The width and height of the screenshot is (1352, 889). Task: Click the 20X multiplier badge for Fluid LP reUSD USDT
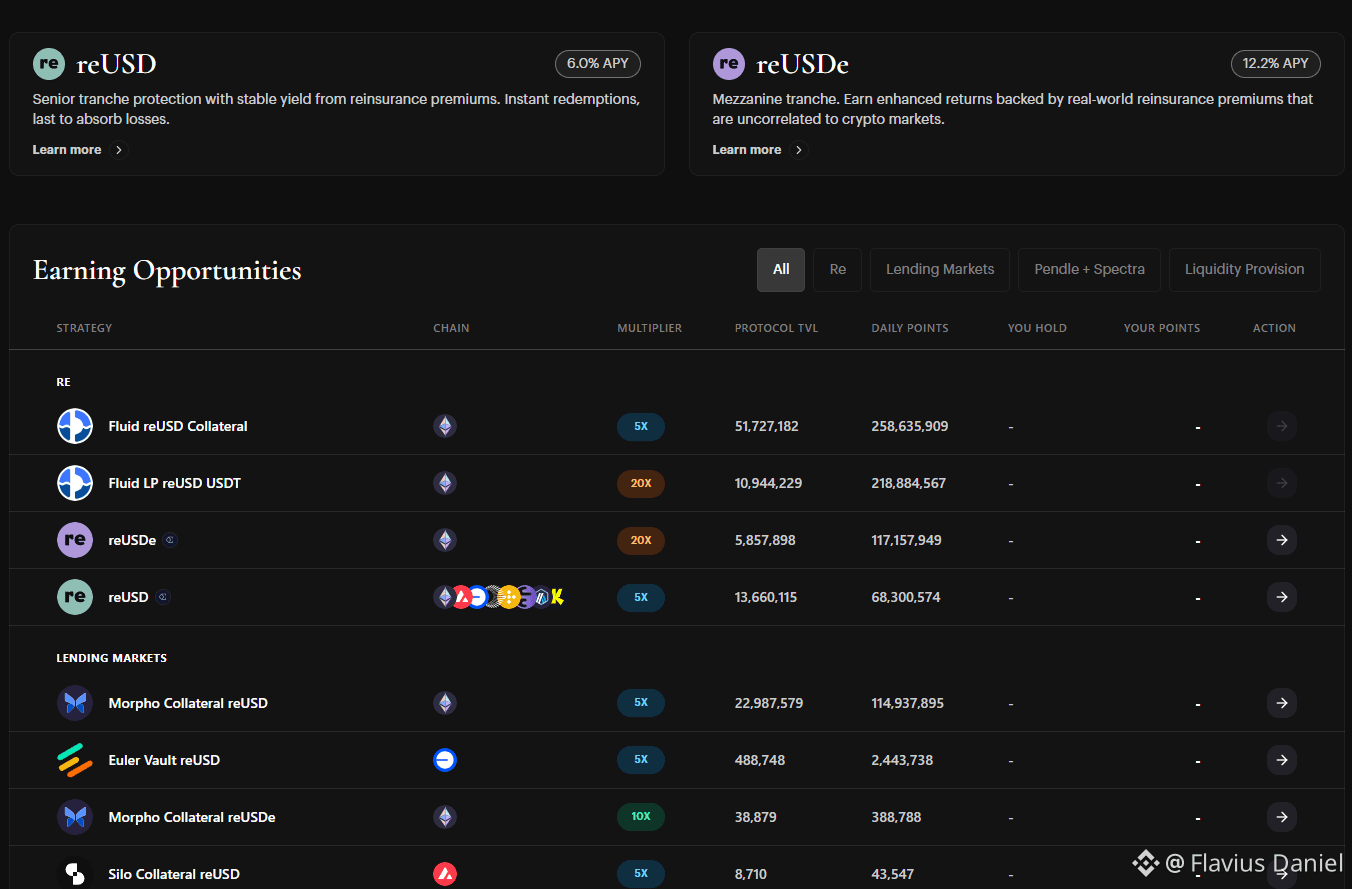[x=641, y=483]
